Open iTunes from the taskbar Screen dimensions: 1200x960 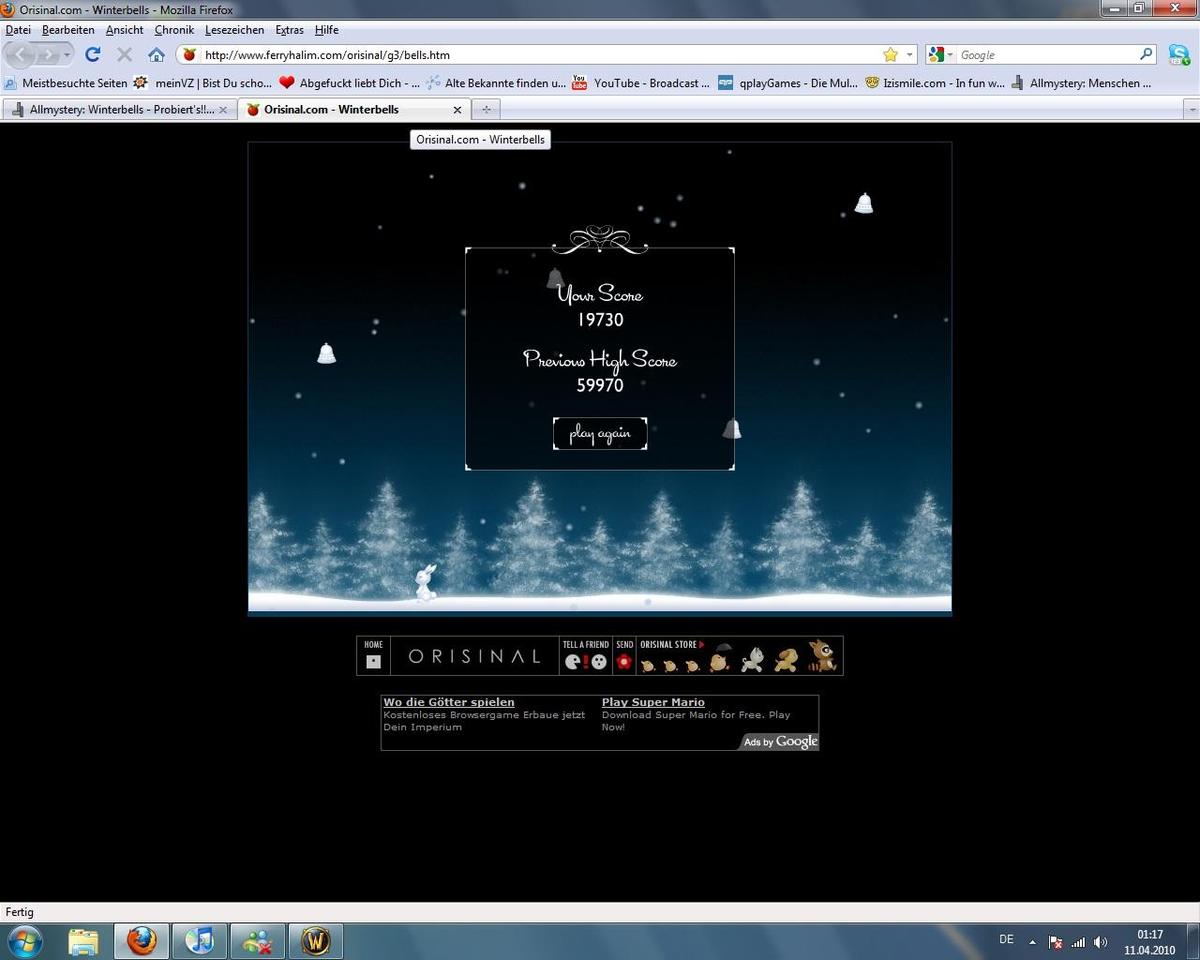pos(200,941)
